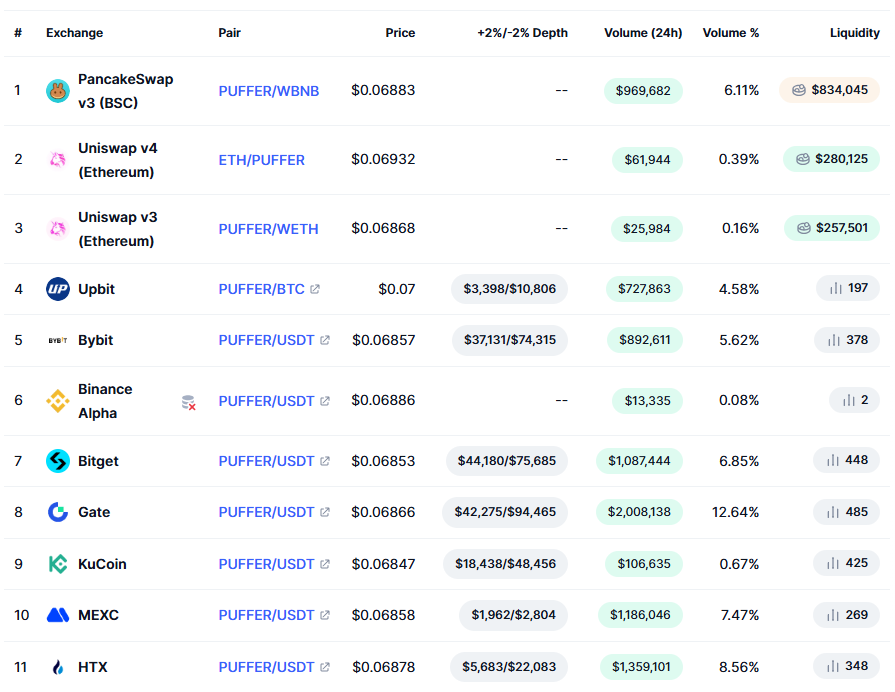Click the bar chart icon beside score 378
Viewport: 895px width, 692px height.
coord(834,340)
